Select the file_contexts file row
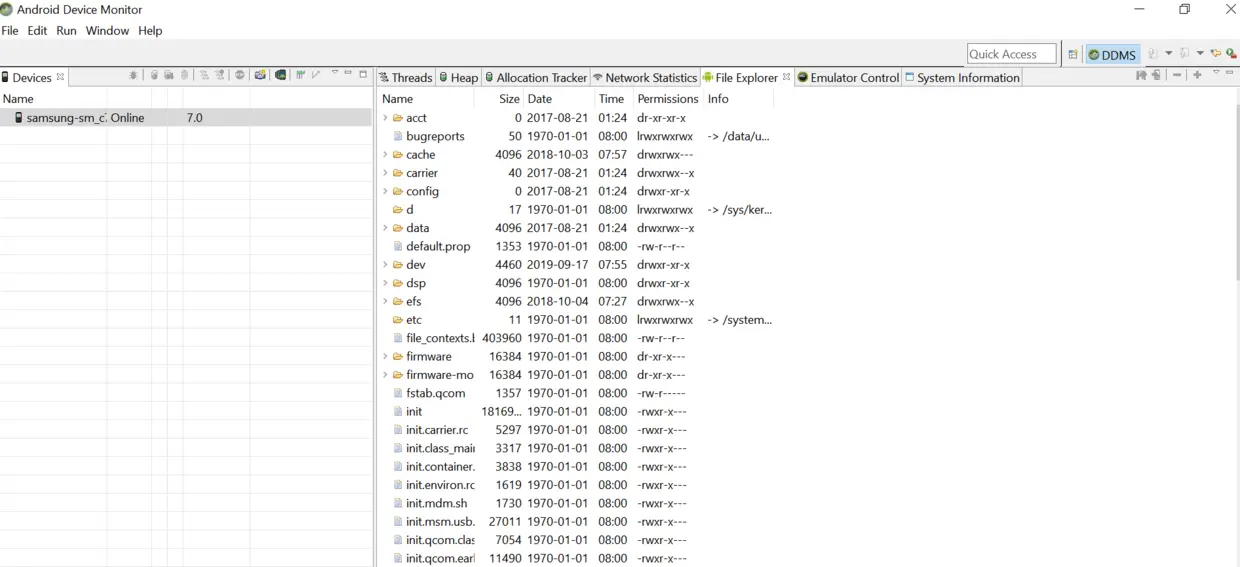1240x567 pixels. point(440,338)
